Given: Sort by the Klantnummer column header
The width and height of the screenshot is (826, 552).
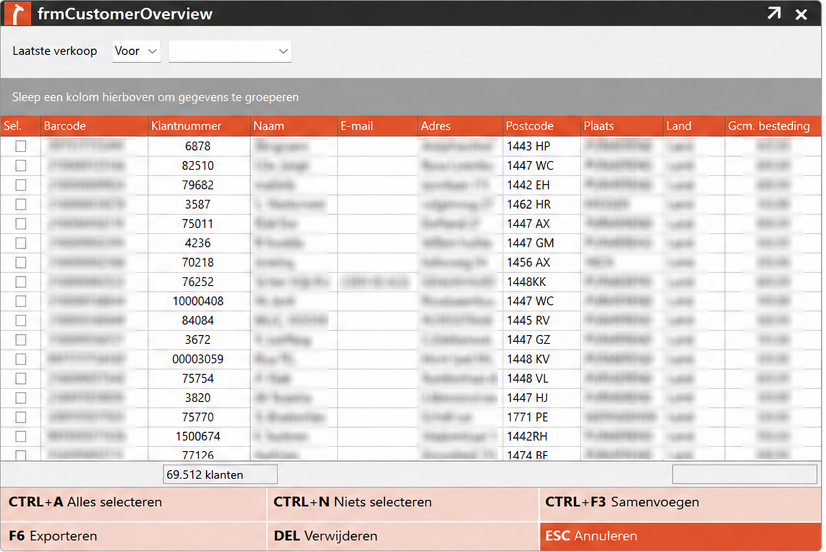Looking at the screenshot, I should coord(199,126).
